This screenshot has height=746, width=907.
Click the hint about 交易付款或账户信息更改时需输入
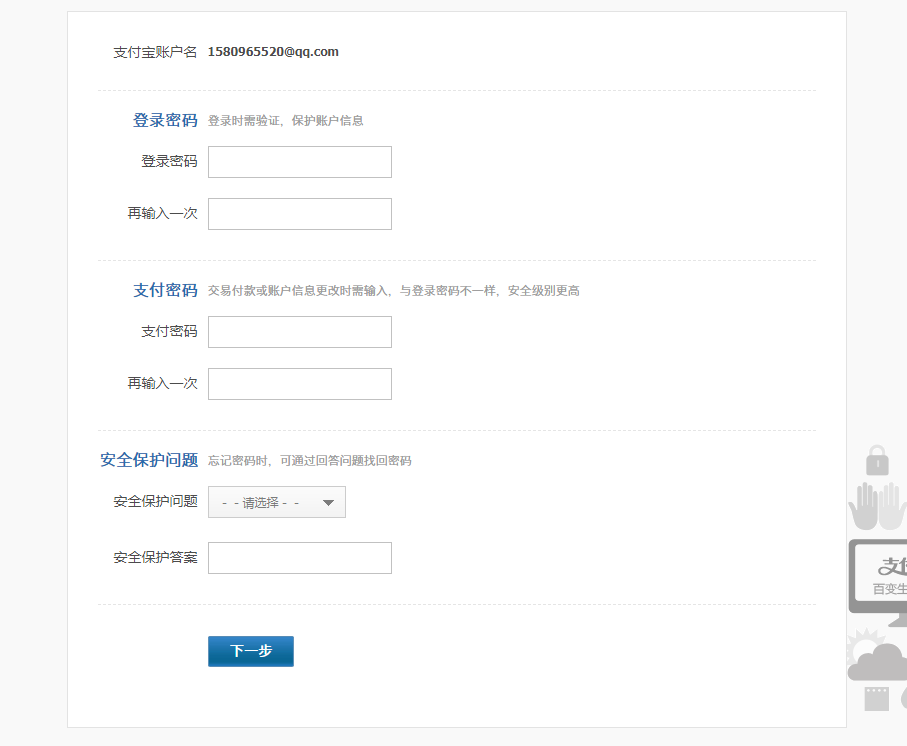[x=394, y=291]
